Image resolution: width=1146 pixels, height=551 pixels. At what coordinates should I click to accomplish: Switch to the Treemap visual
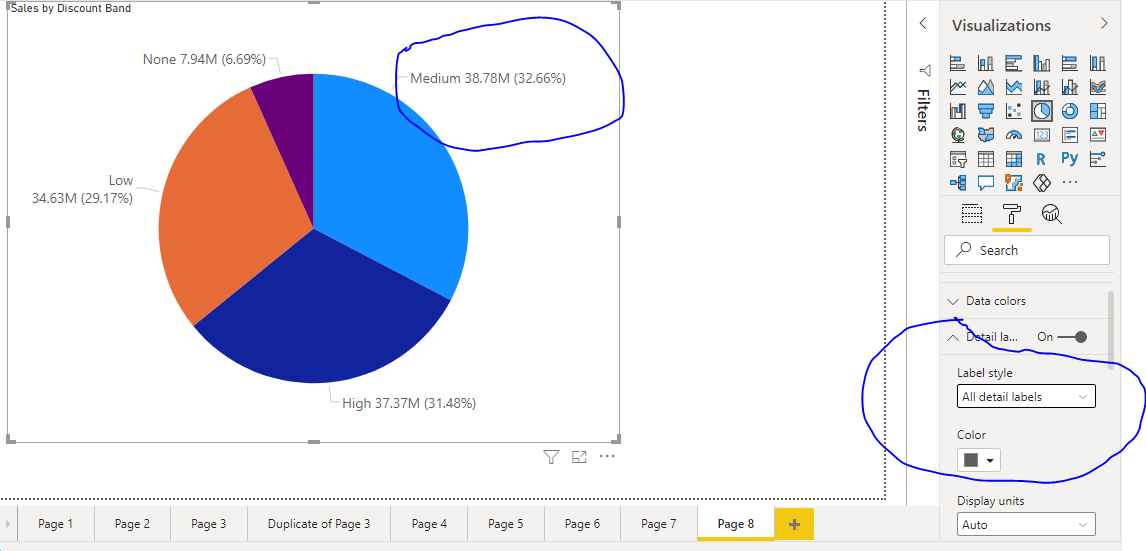coord(1097,111)
